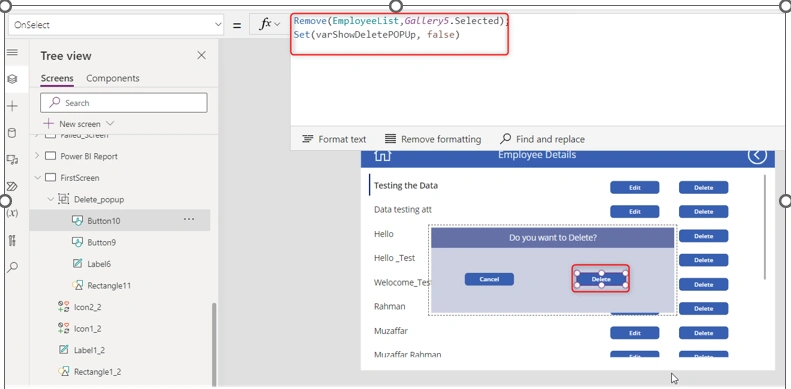Viewport: 791px width, 389px height.
Task: Select 'Do you want to Delete?' popup label
Action: pyautogui.click(x=552, y=237)
